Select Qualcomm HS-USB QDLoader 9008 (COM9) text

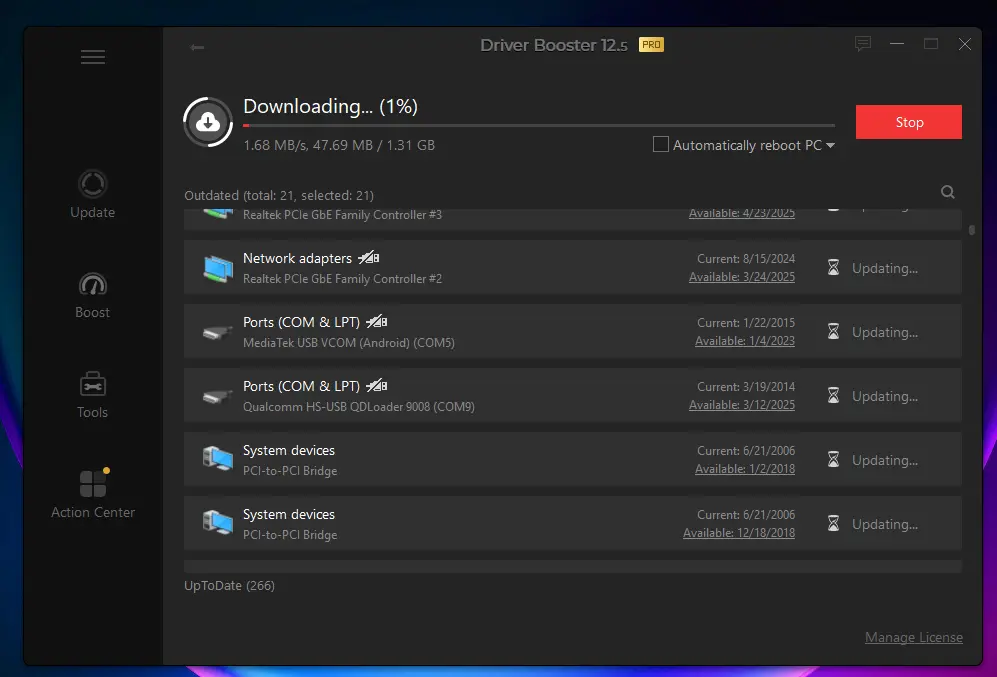(x=359, y=407)
